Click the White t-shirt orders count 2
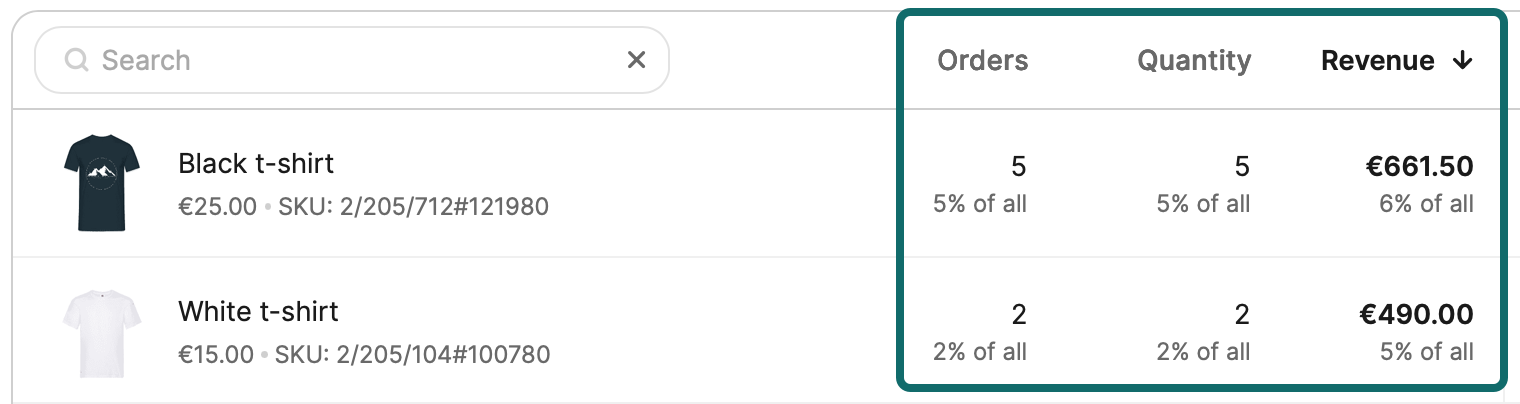Viewport: 1520px width, 404px height. click(1018, 315)
